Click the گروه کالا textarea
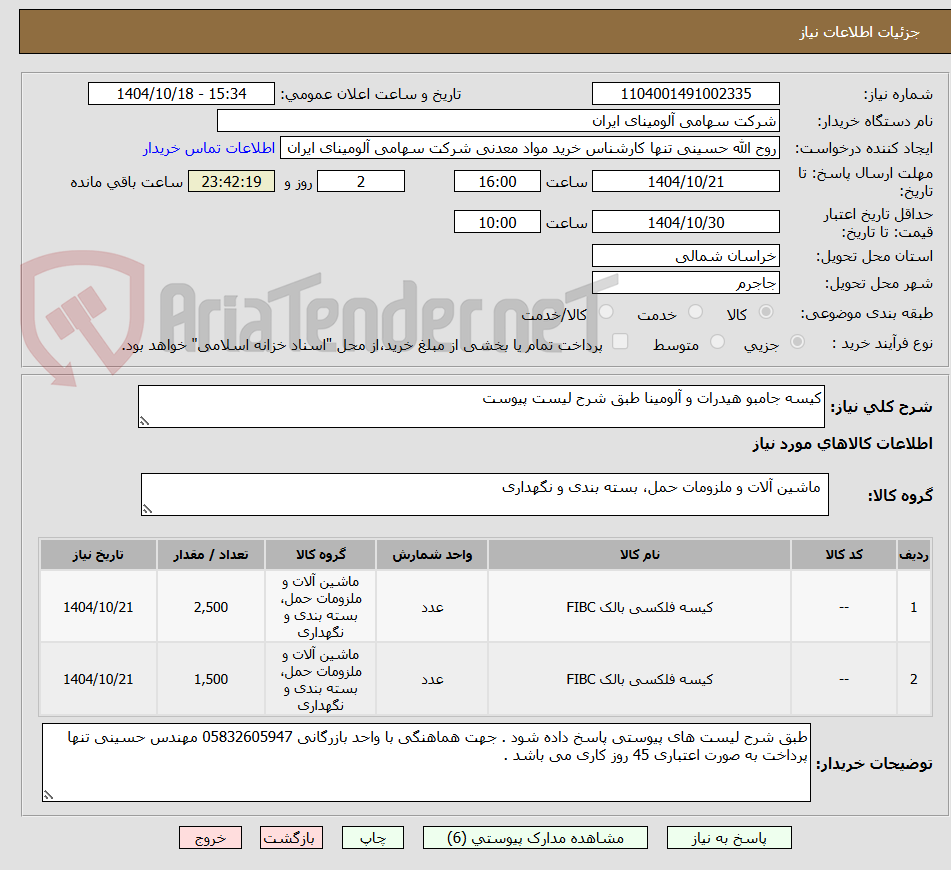The height and width of the screenshot is (870, 951). pos(485,494)
